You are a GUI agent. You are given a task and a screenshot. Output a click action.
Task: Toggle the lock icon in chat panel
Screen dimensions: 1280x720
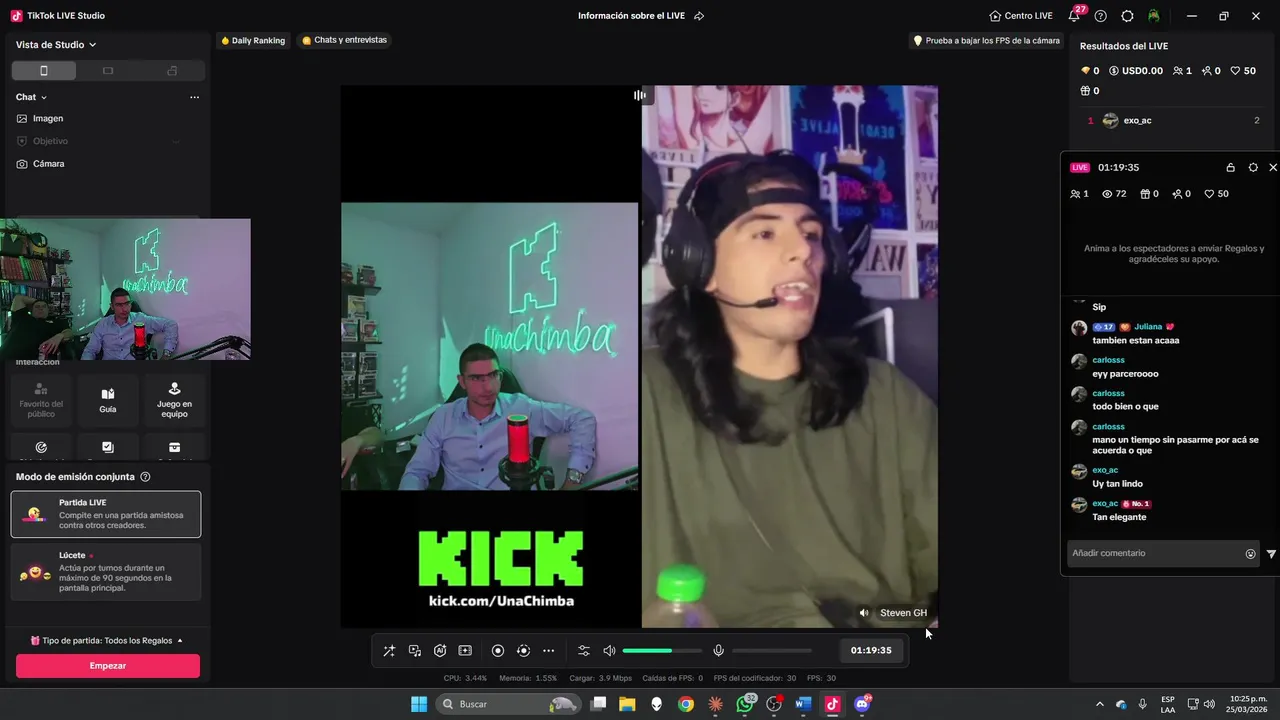point(1230,167)
